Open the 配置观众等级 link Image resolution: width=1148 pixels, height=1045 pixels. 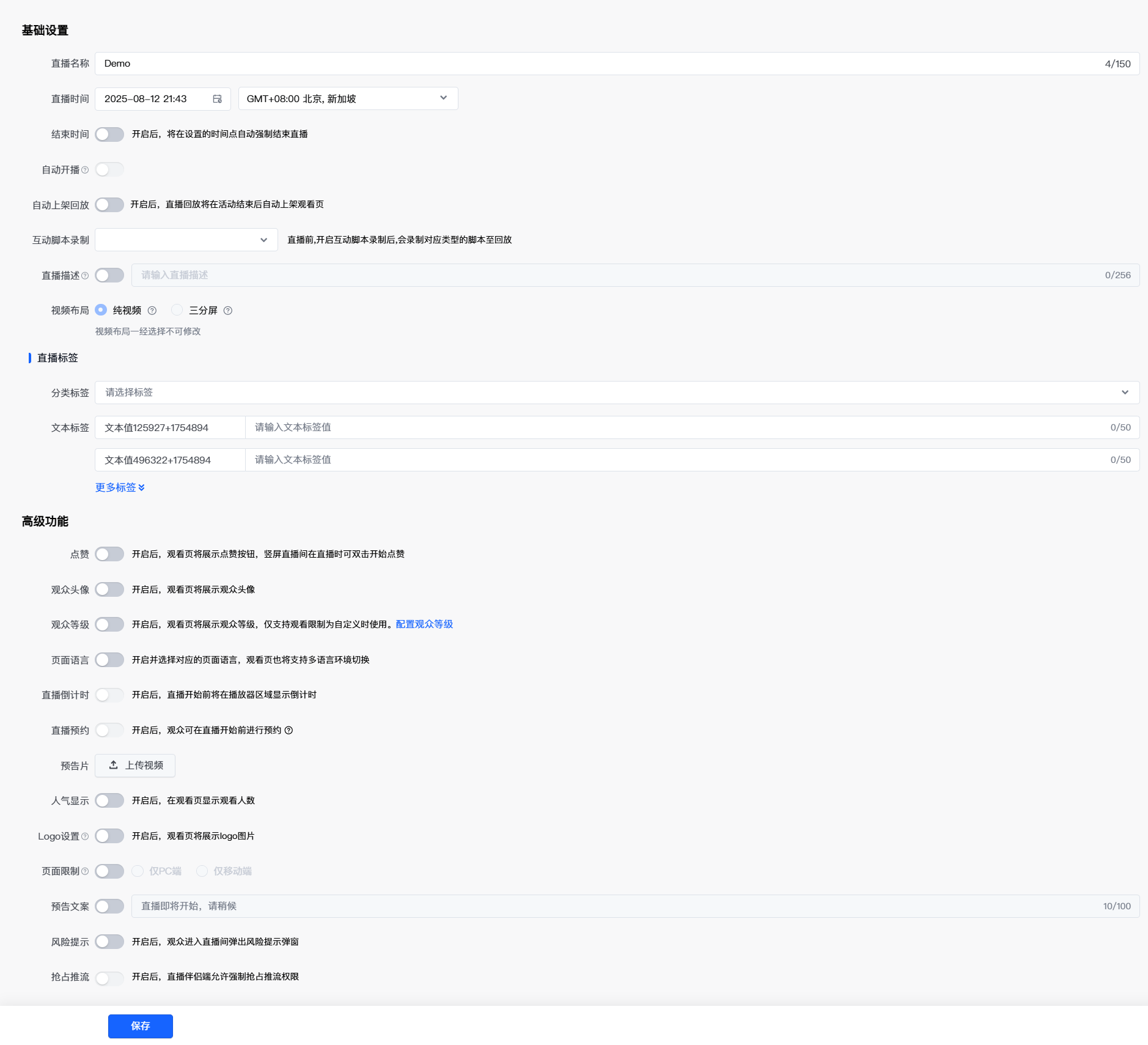(424, 624)
